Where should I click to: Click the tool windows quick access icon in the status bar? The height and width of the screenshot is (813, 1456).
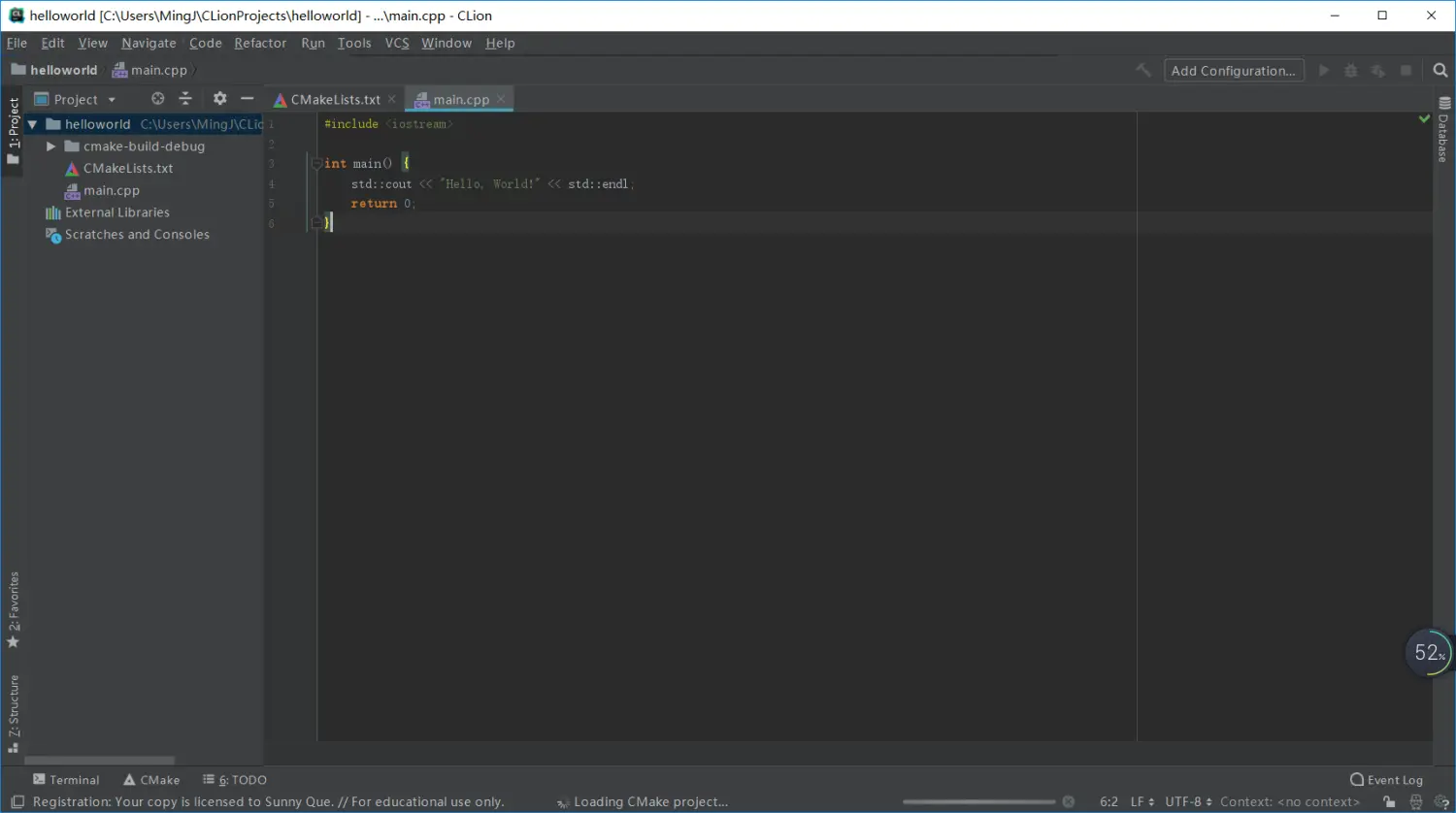click(17, 802)
